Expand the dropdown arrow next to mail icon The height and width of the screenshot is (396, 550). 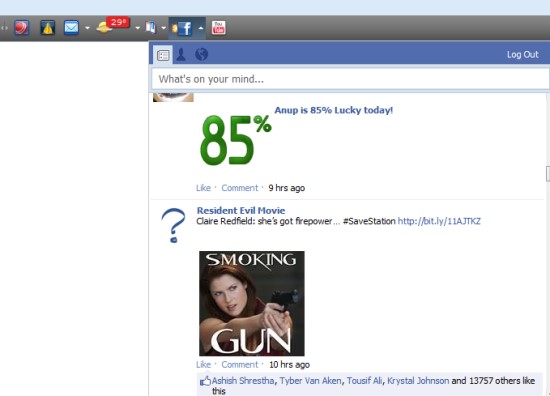tap(87, 28)
